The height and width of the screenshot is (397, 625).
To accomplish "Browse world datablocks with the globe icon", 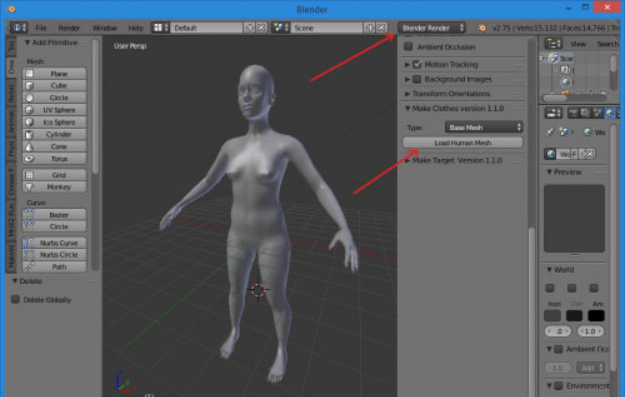I will click(x=551, y=154).
